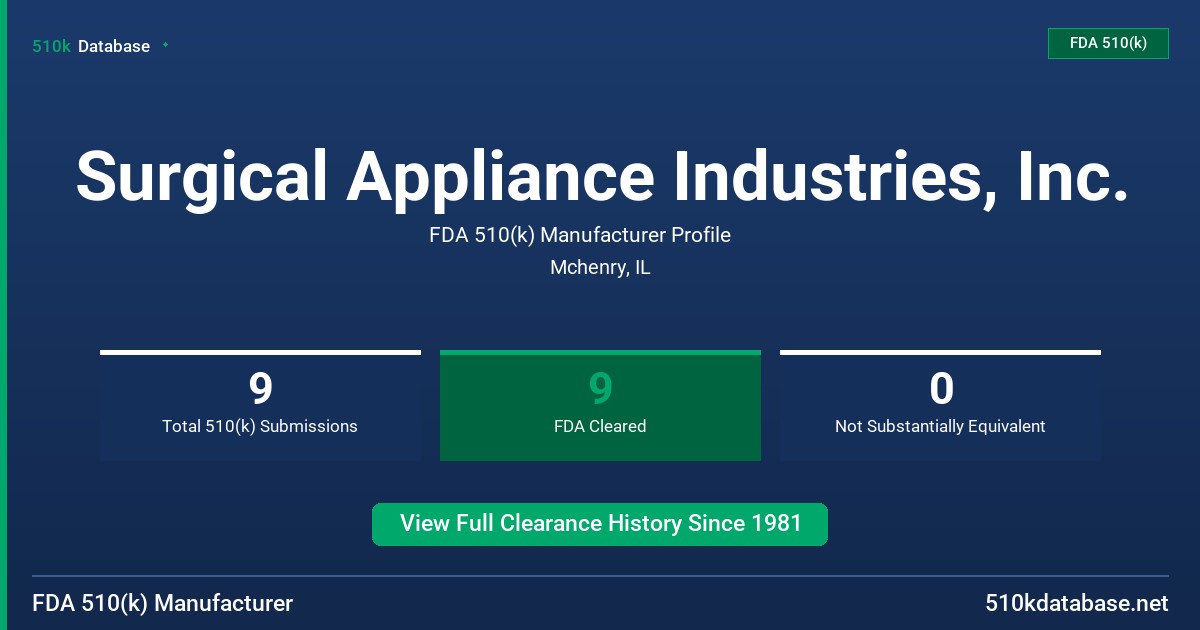Click the 510k Database logo text
Viewport: 1200px width, 630px height.
(x=91, y=46)
